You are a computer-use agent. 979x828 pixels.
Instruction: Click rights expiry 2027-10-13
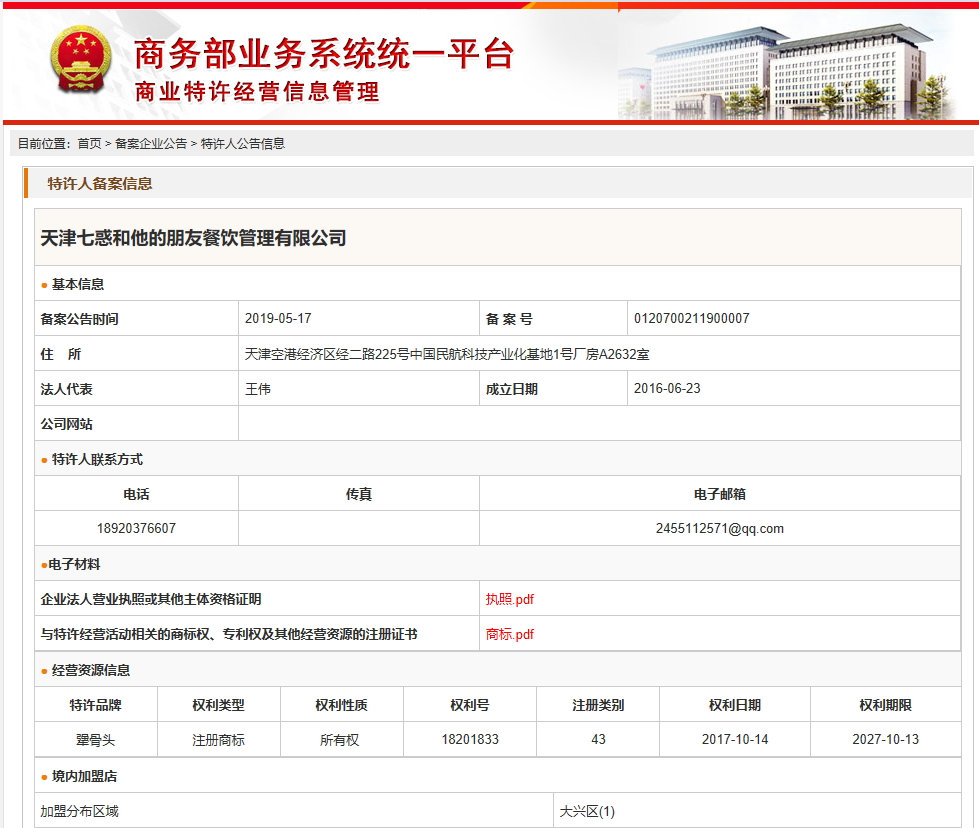point(885,739)
